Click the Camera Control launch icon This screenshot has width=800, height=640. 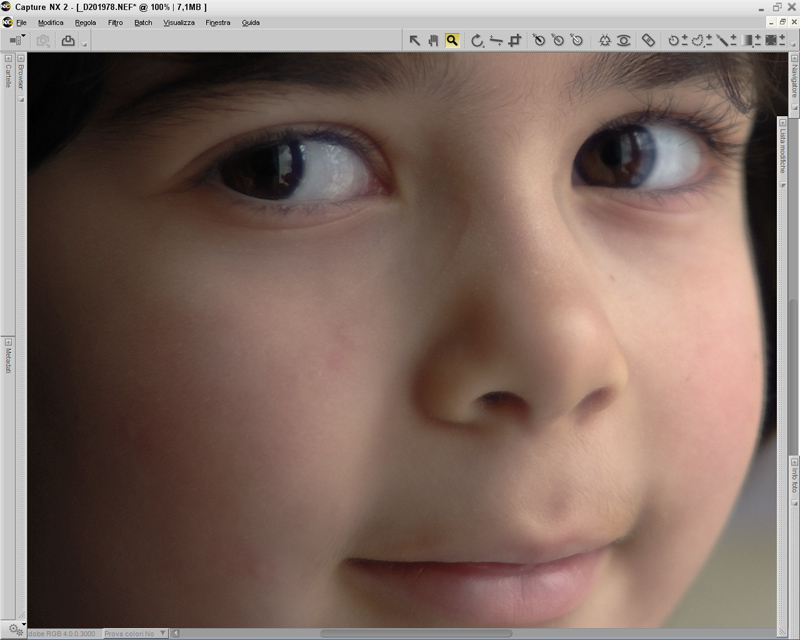pyautogui.click(x=43, y=40)
